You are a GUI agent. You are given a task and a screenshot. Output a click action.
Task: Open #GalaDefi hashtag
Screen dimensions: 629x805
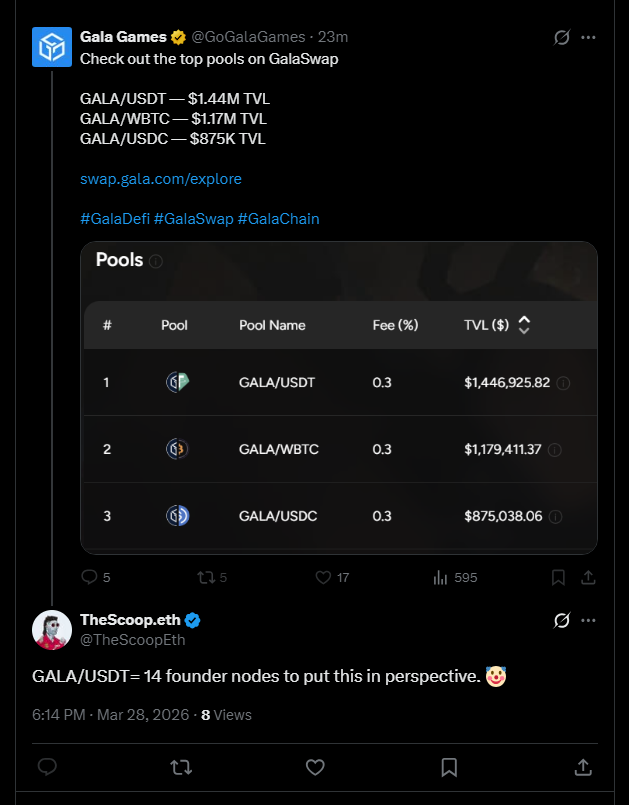coord(115,219)
